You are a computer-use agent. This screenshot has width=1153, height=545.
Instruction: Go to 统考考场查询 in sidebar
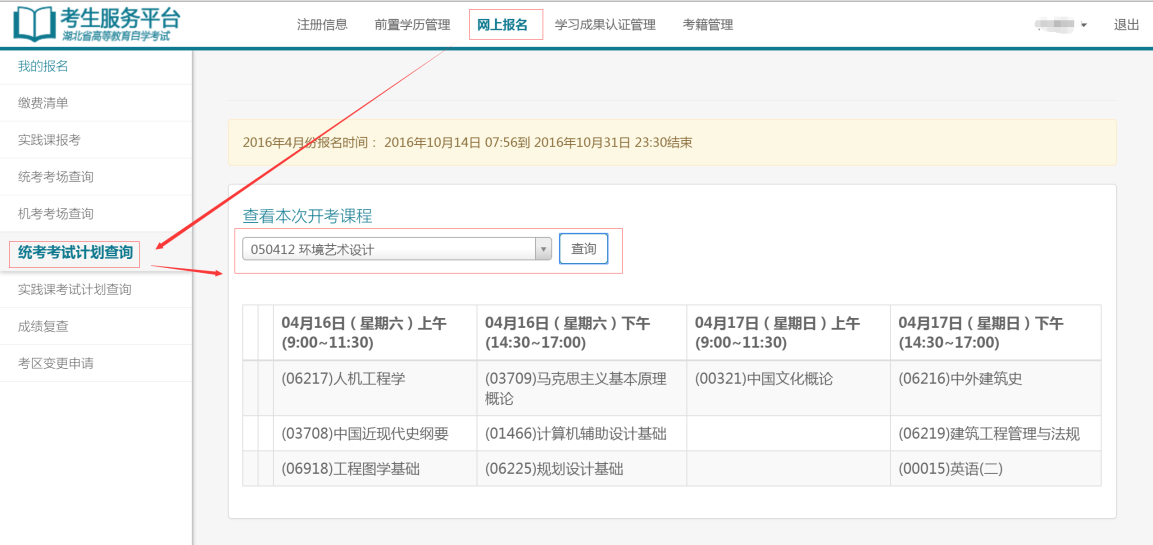click(x=56, y=177)
